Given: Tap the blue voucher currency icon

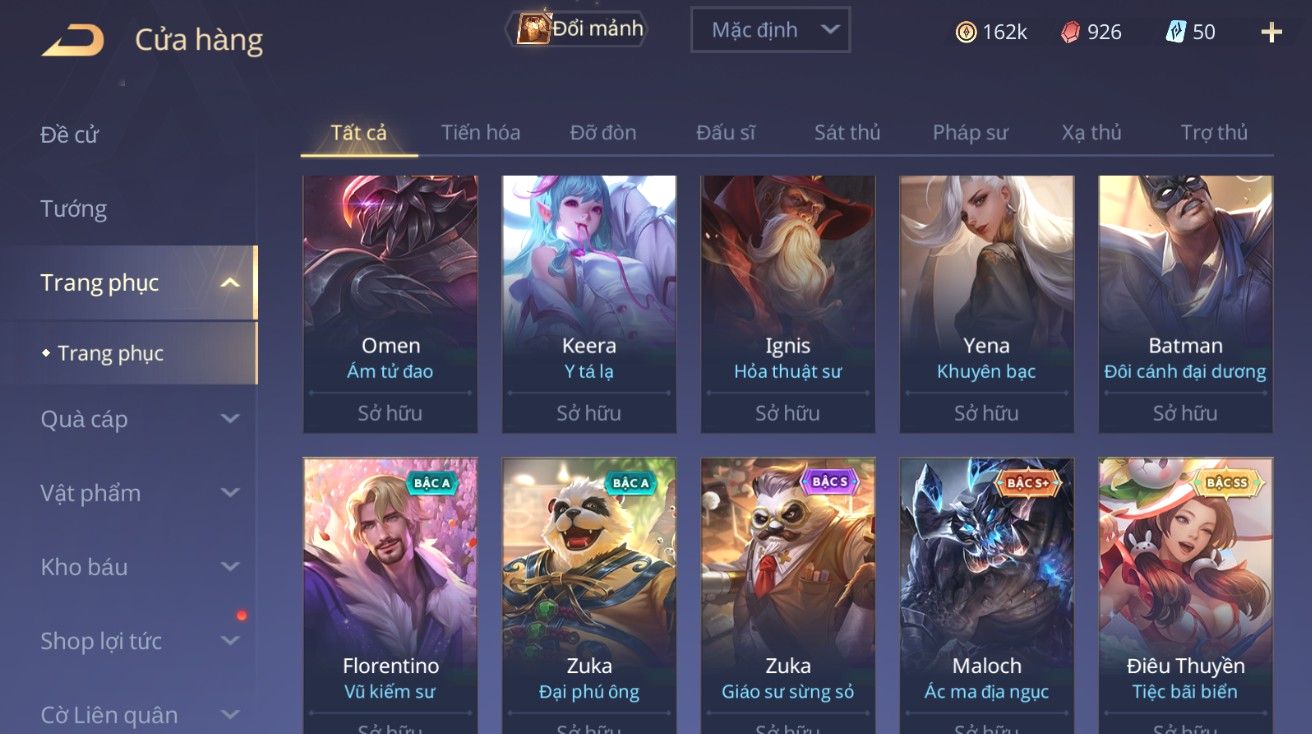Looking at the screenshot, I should (1176, 32).
